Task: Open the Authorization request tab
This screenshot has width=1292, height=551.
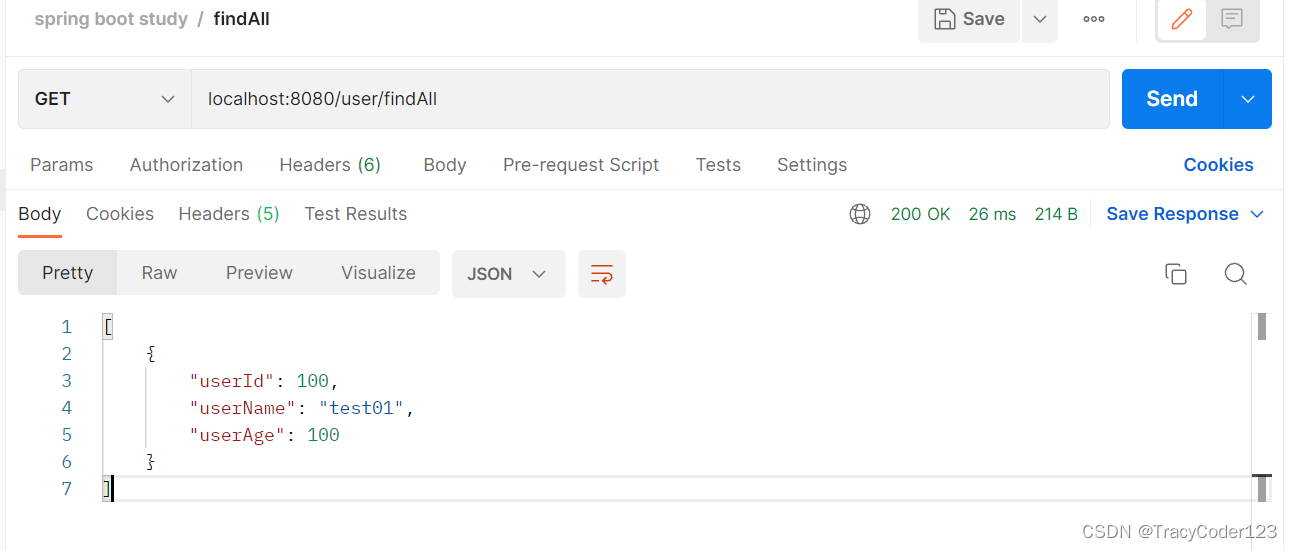Action: [x=186, y=165]
